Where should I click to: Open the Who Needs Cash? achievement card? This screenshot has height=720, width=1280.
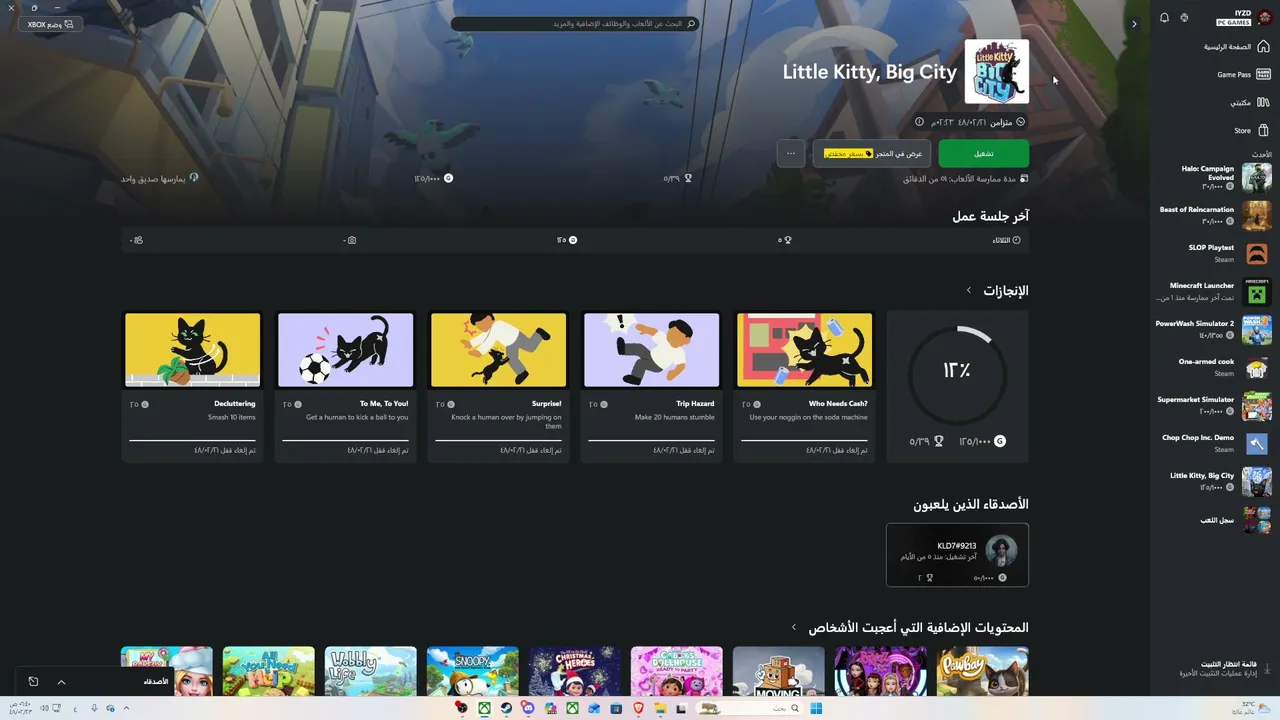805,386
